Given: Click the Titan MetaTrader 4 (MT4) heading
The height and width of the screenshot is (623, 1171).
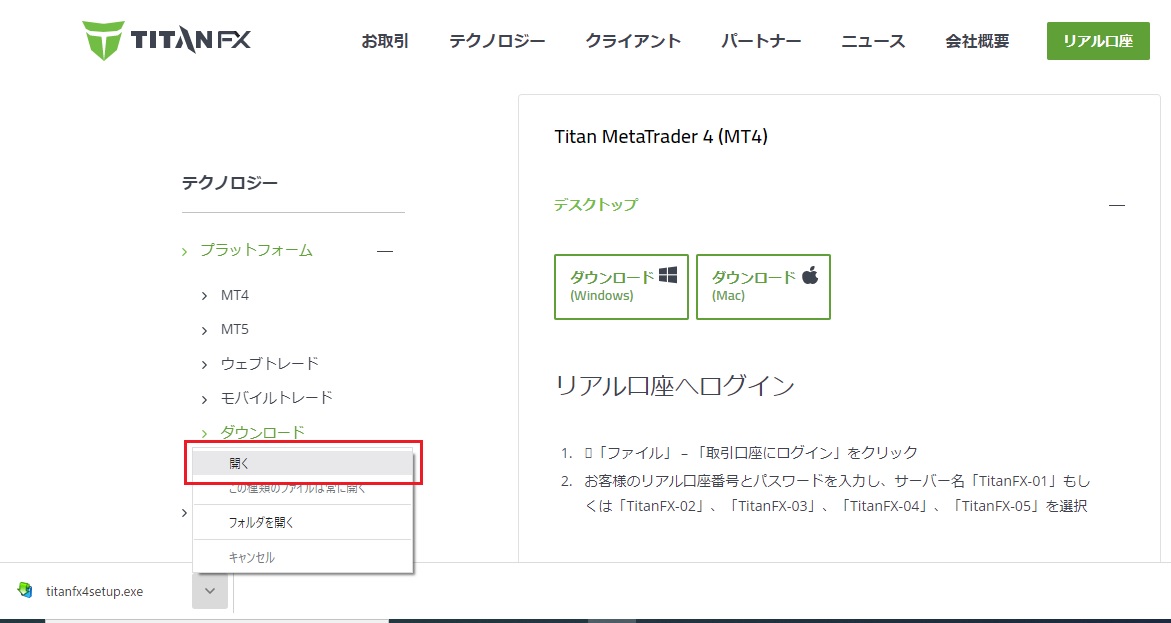Looking at the screenshot, I should point(661,137).
